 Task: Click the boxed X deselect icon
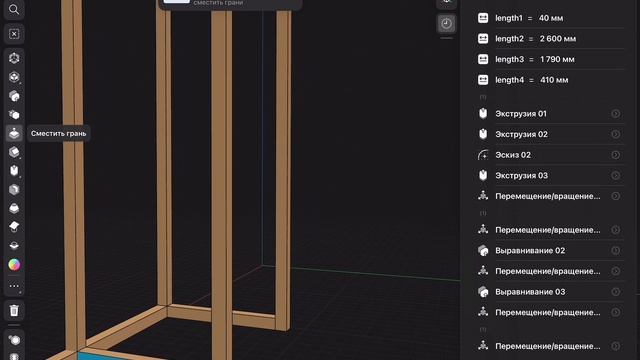coord(14,34)
